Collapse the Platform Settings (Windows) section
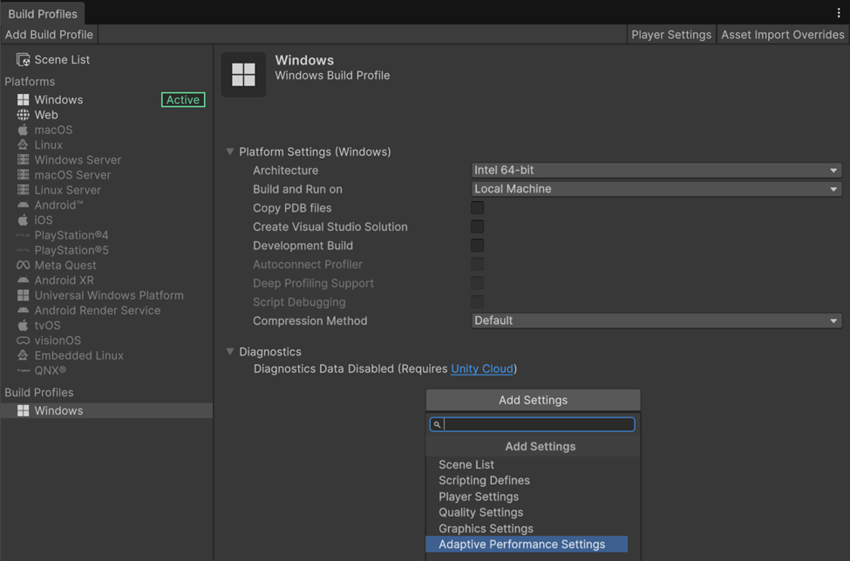The width and height of the screenshot is (850, 561). [230, 152]
